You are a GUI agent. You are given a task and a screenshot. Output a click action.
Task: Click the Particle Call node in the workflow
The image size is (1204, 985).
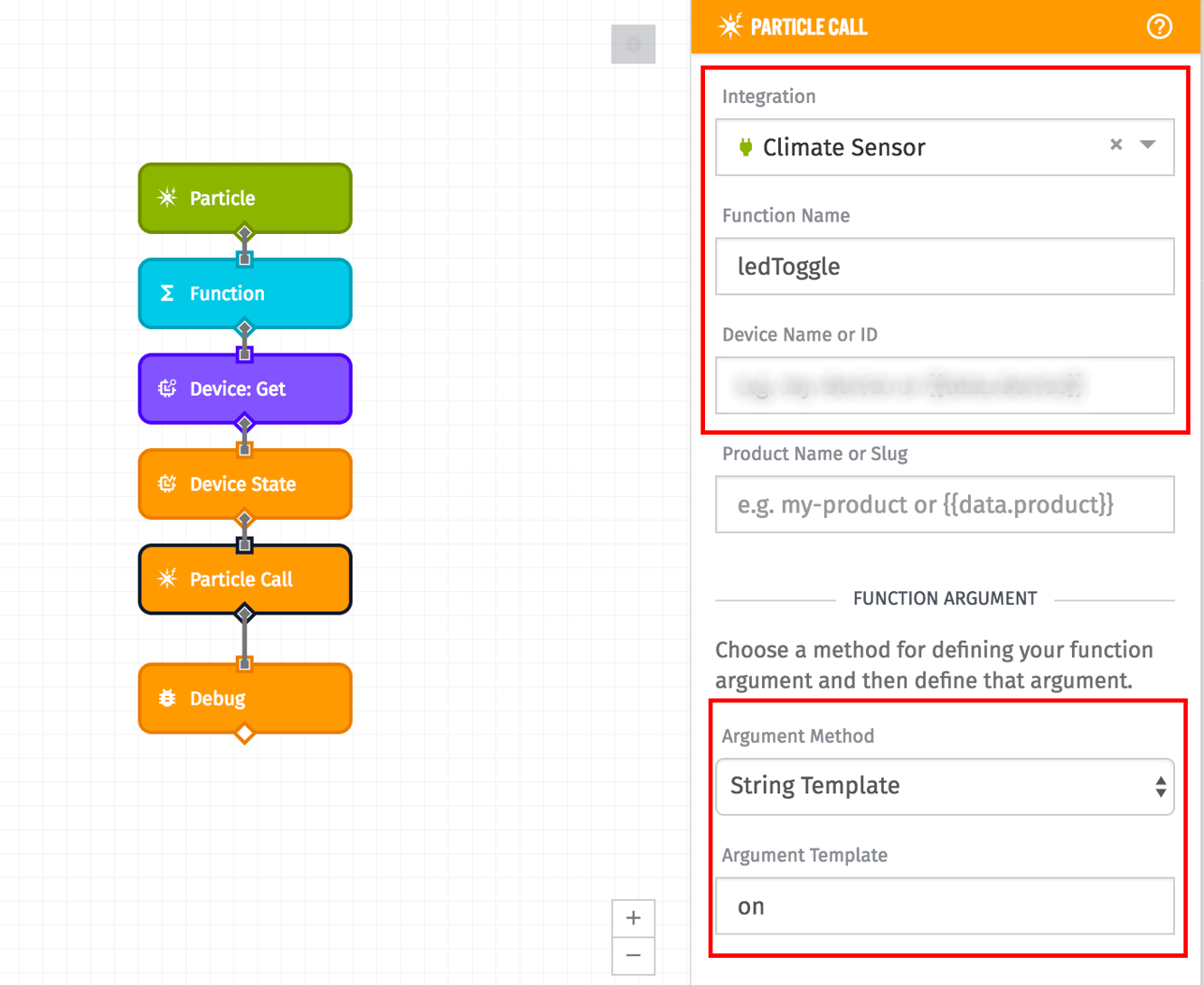(x=244, y=579)
